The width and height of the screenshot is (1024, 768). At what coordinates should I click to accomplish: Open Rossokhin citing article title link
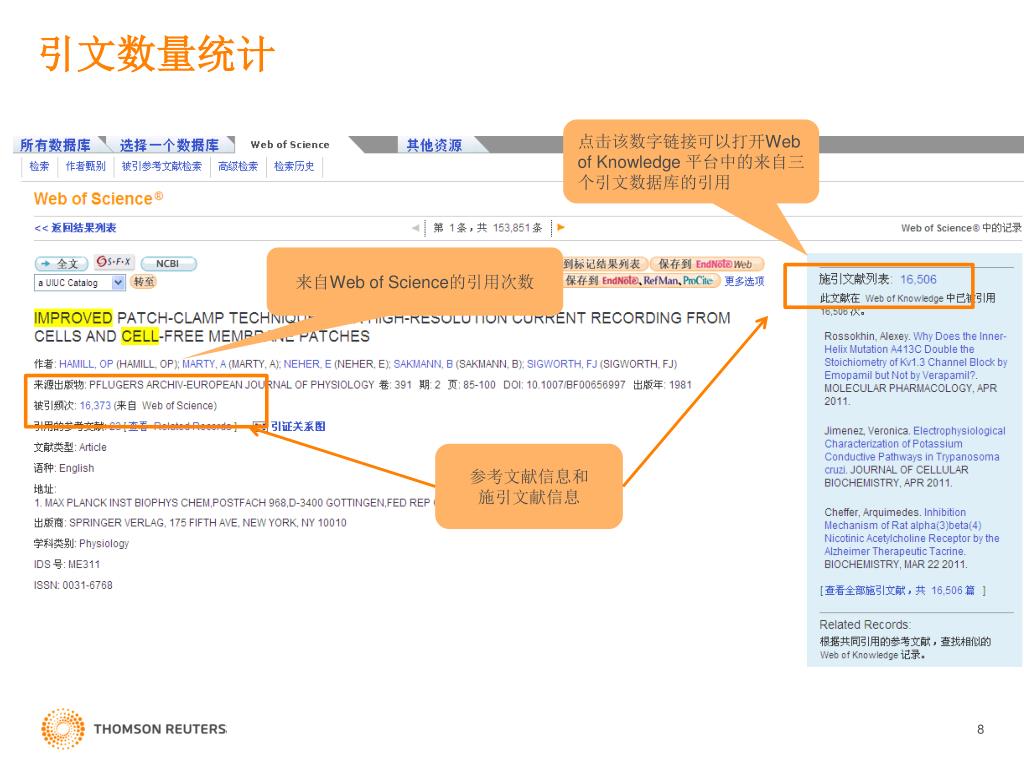(x=915, y=356)
